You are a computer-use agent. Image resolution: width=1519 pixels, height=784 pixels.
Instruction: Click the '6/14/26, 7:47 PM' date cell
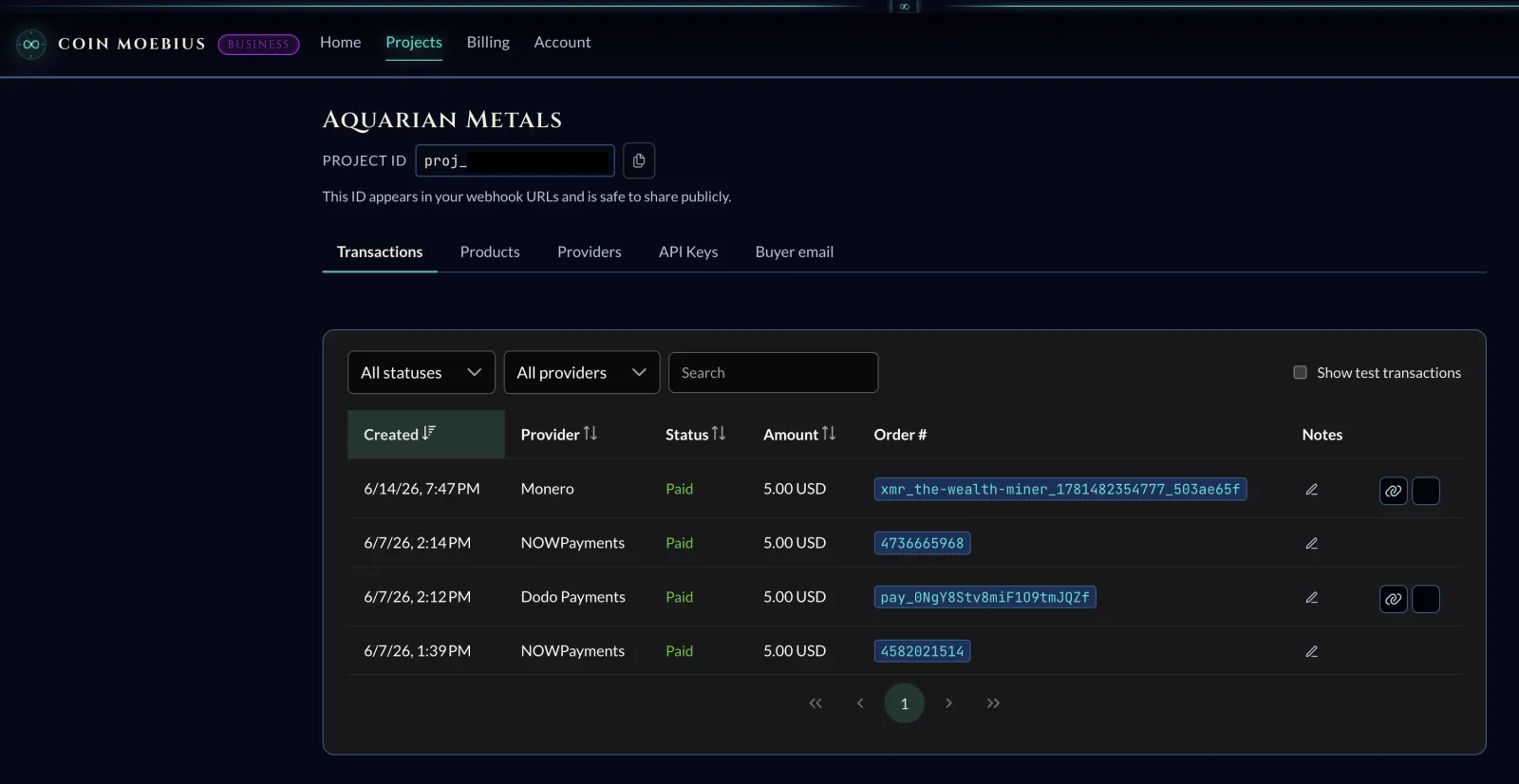point(422,489)
